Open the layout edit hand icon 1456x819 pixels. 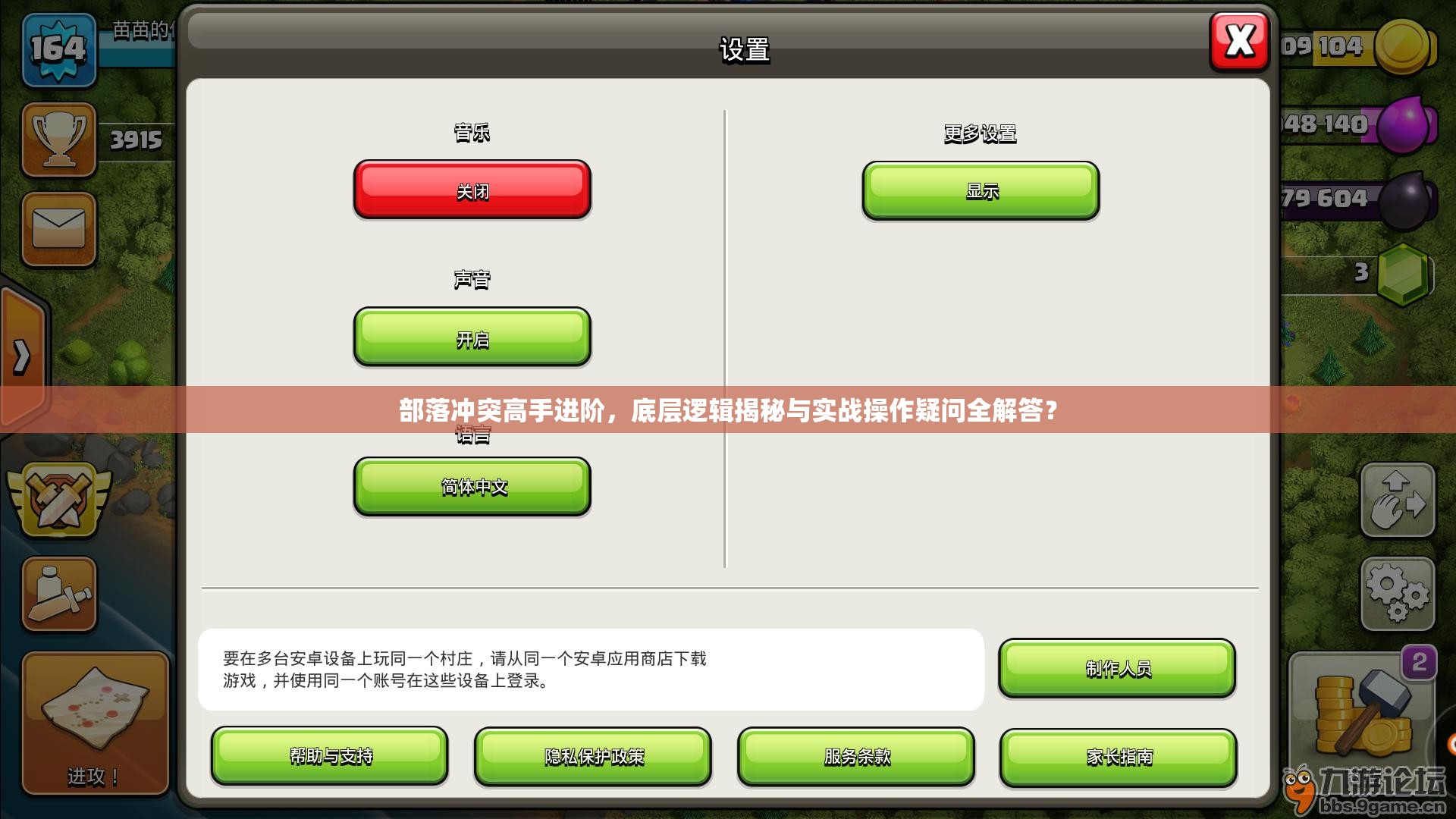click(x=1398, y=500)
